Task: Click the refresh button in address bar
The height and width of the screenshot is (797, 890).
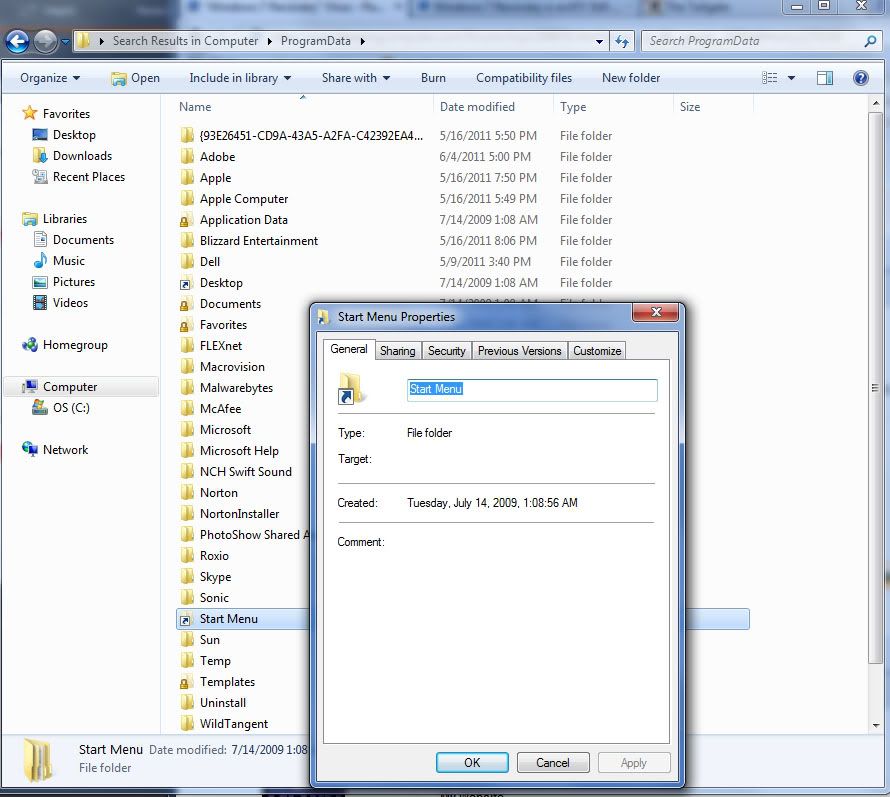Action: click(621, 41)
